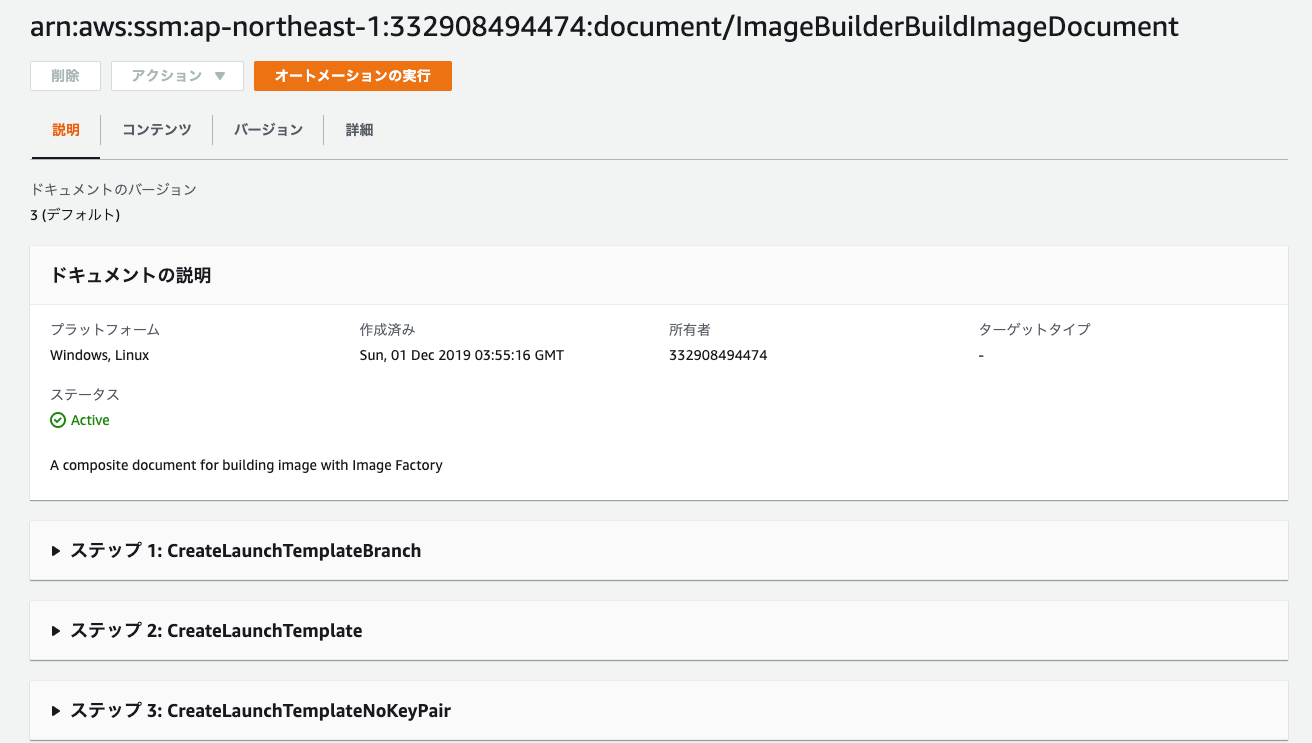1312x743 pixels.
Task: Click the ステータス label
Action: [85, 394]
